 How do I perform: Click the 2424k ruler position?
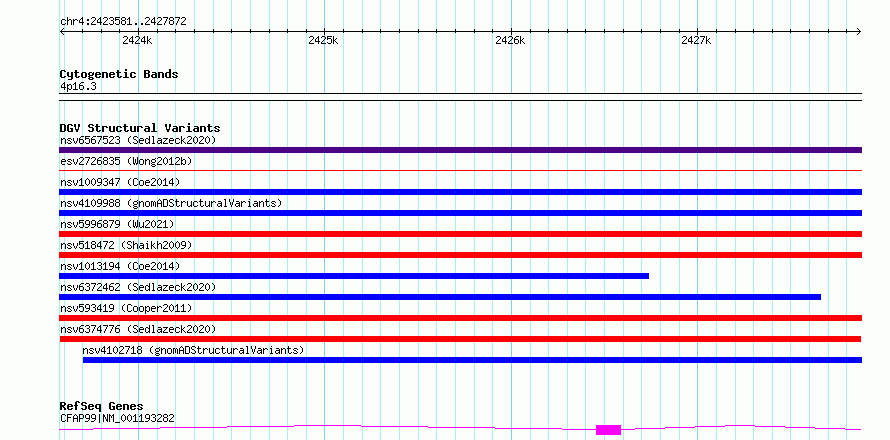click(137, 40)
